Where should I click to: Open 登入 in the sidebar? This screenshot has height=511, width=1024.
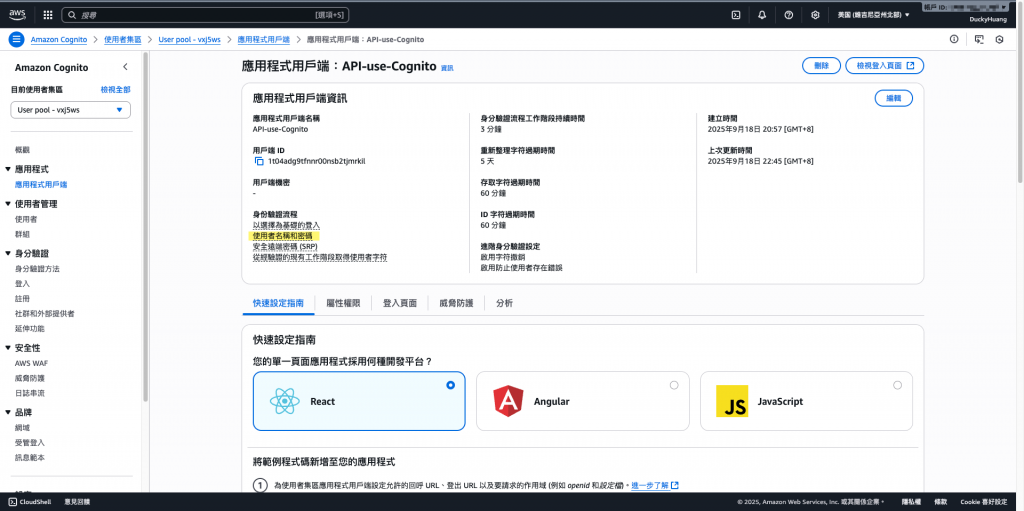pos(22,284)
